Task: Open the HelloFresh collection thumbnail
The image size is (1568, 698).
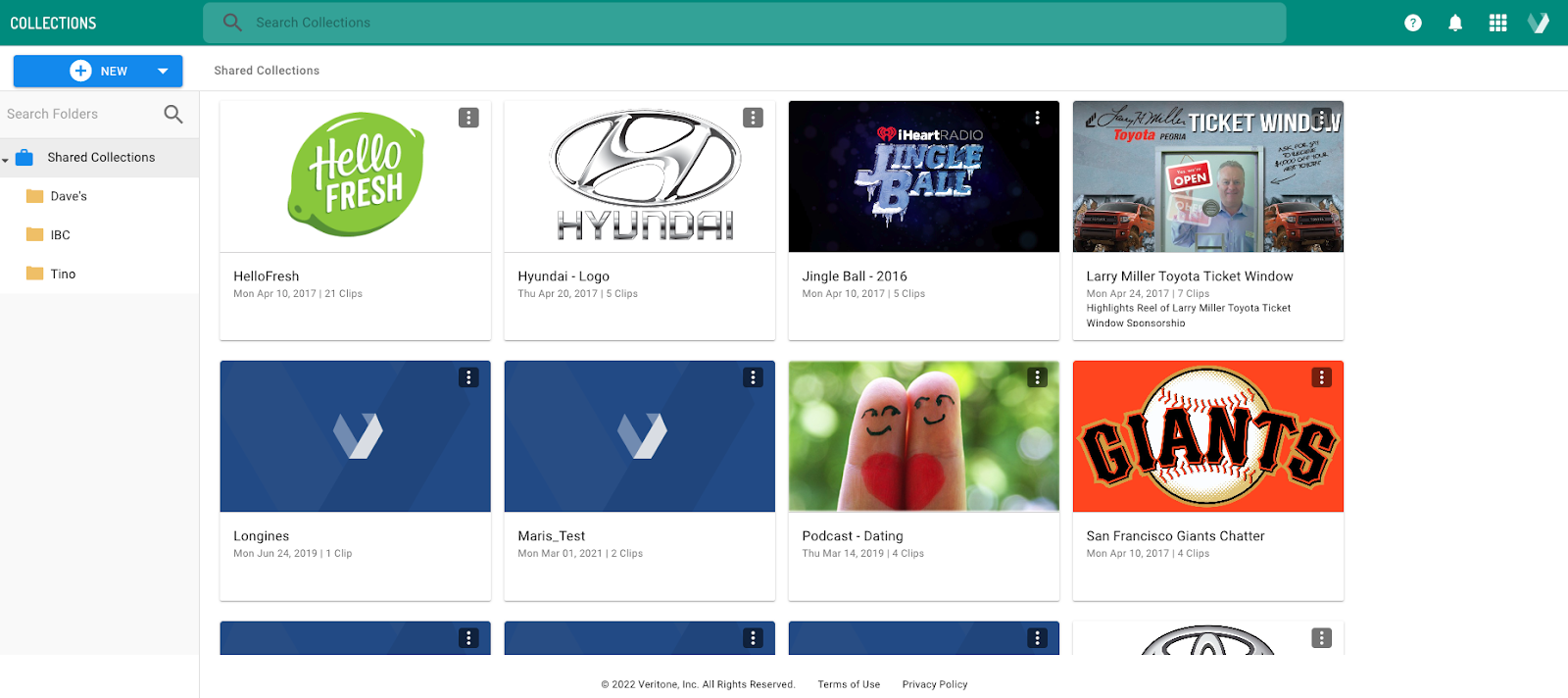Action: pyautogui.click(x=356, y=176)
